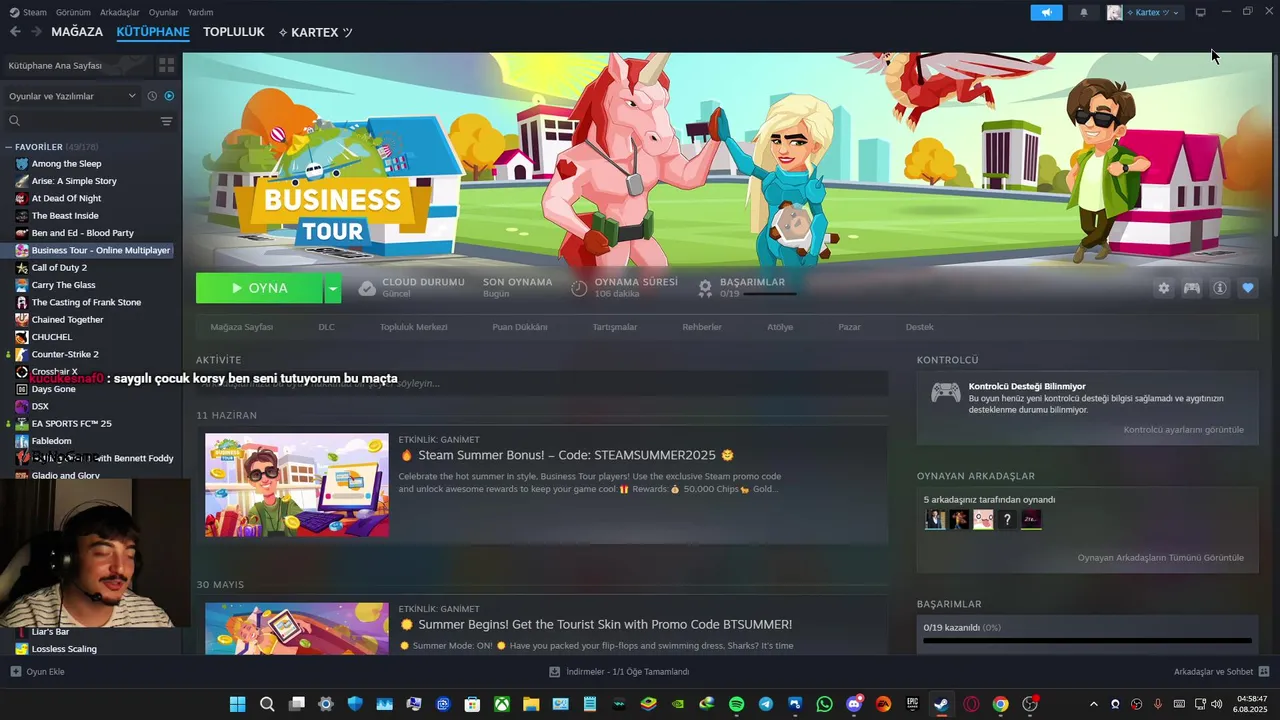1280x720 pixels.
Task: Select Arise: A Simple Story in the list
Action: [x=74, y=181]
